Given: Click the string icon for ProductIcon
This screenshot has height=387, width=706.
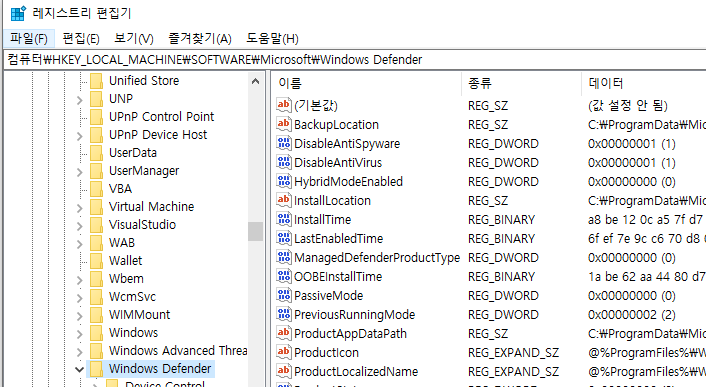Looking at the screenshot, I should pos(284,352).
